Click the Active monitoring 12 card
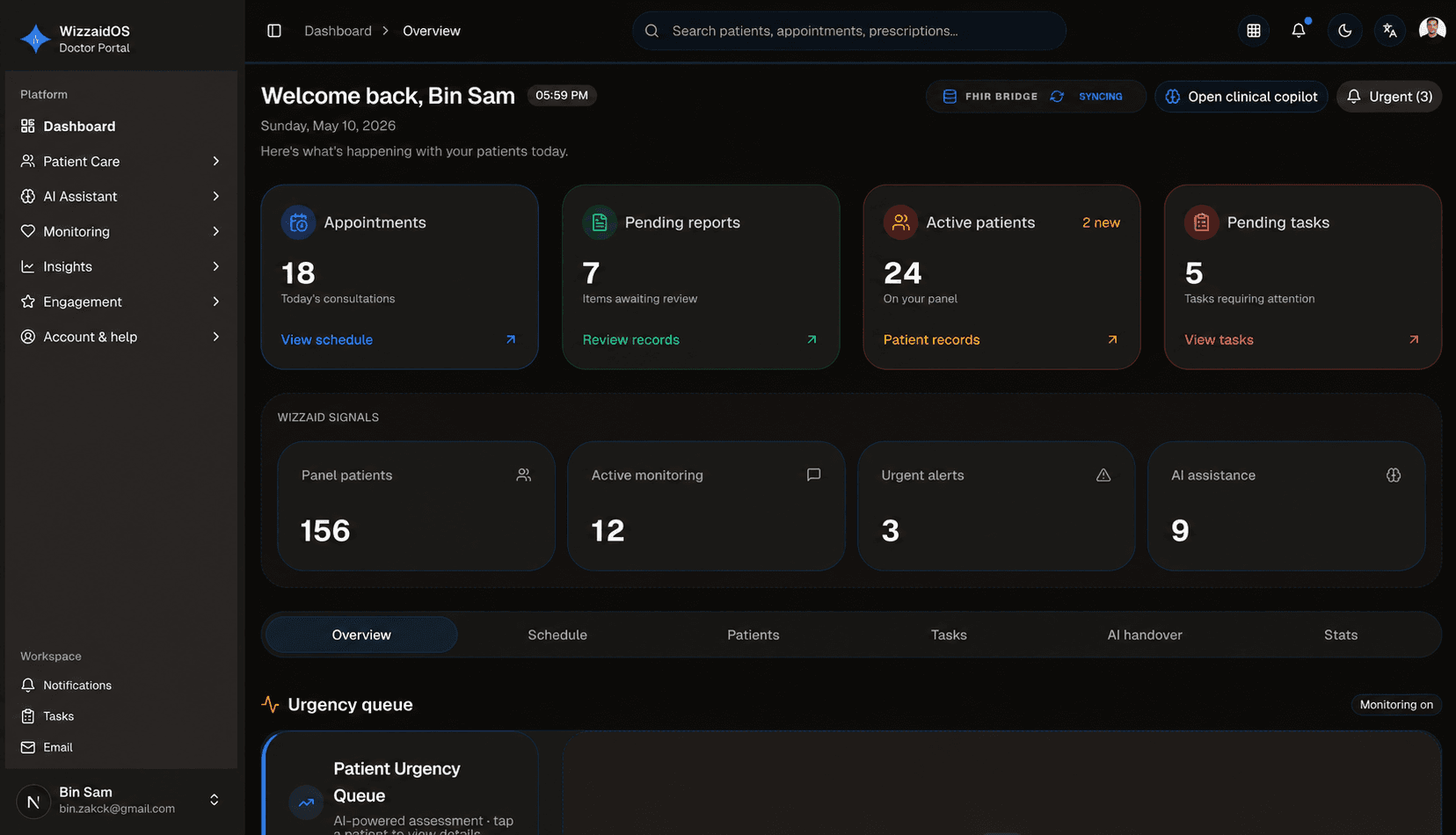1456x835 pixels. (x=706, y=506)
